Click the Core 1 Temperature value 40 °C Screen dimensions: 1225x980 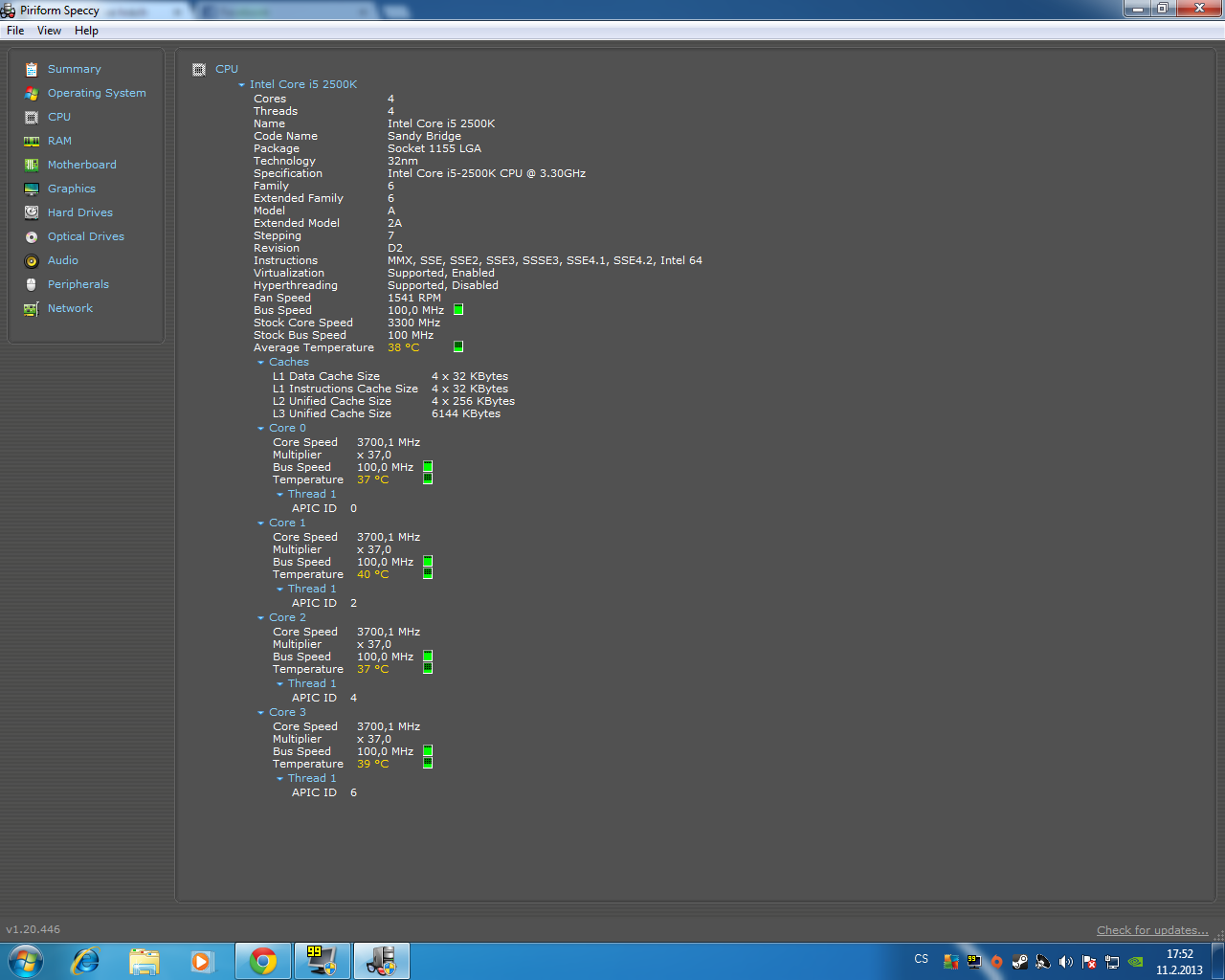373,574
